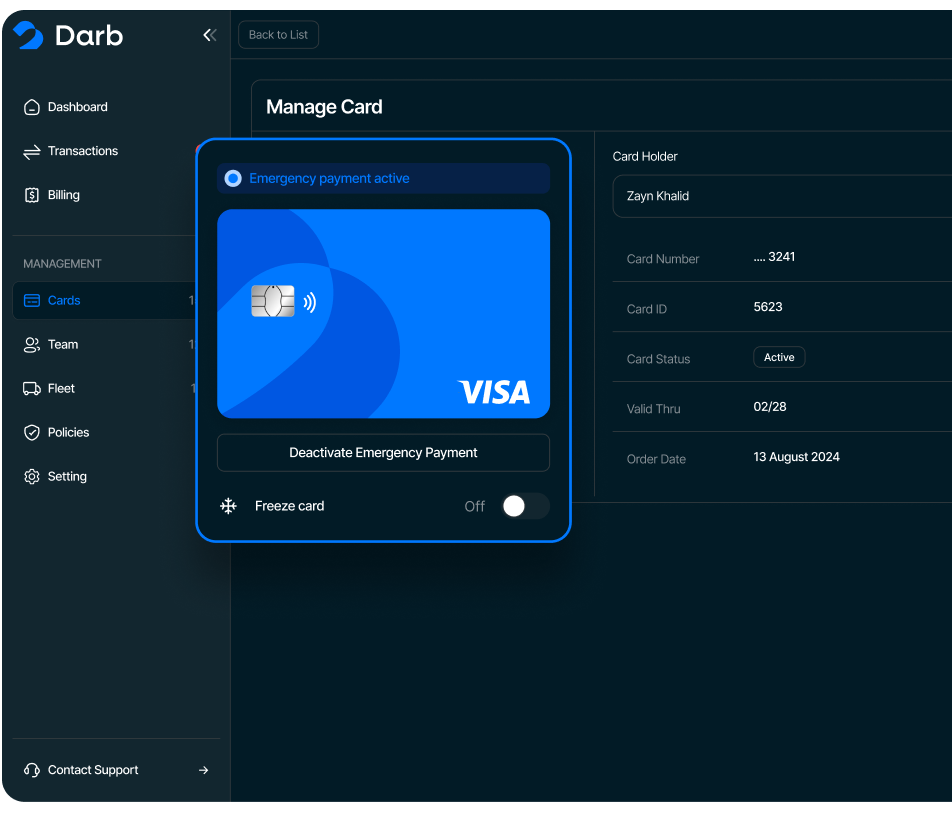Collapse the sidebar with double chevron
Viewport: 952px width, 816px height.
tap(209, 35)
